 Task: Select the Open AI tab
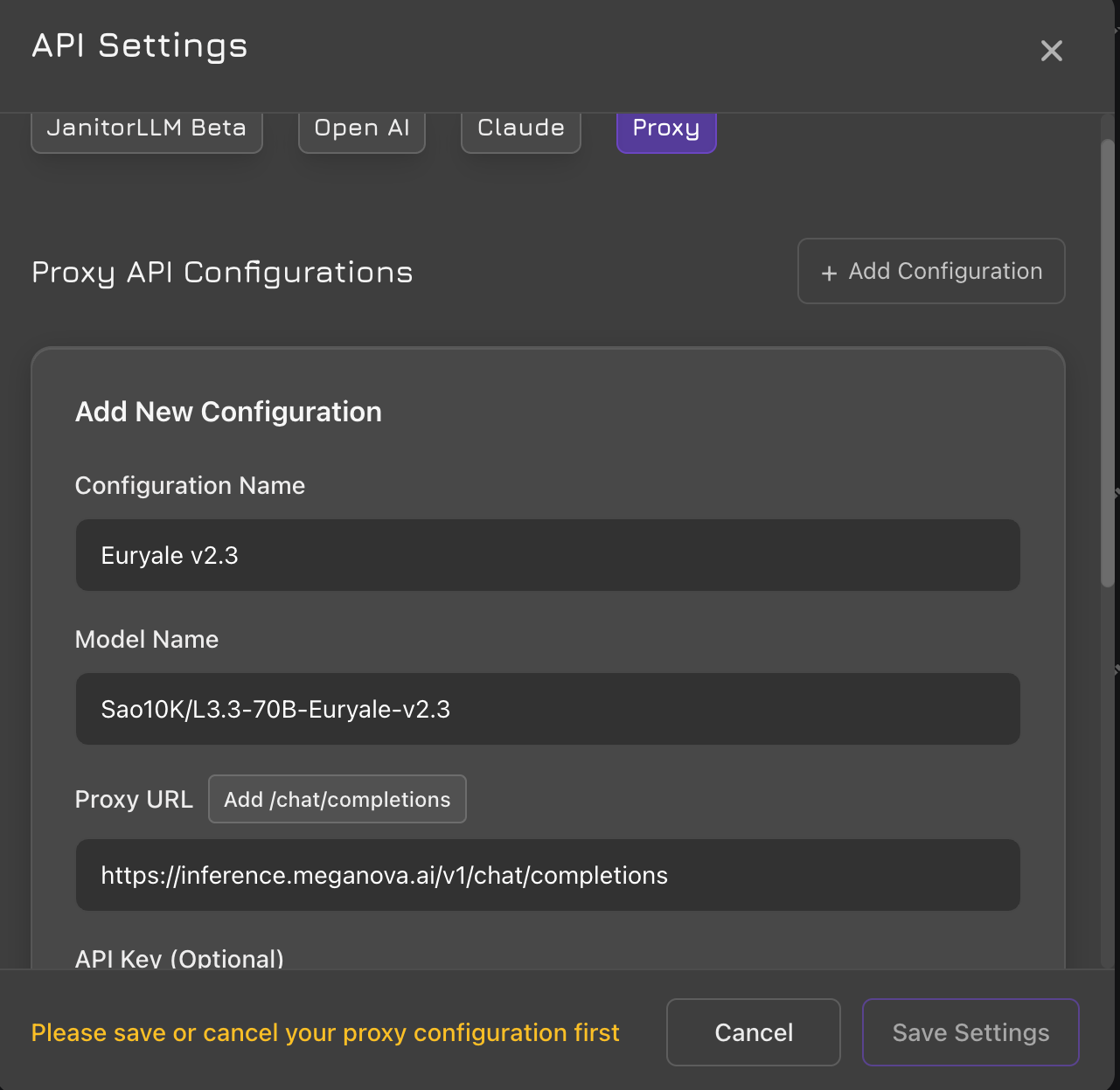[x=361, y=129]
